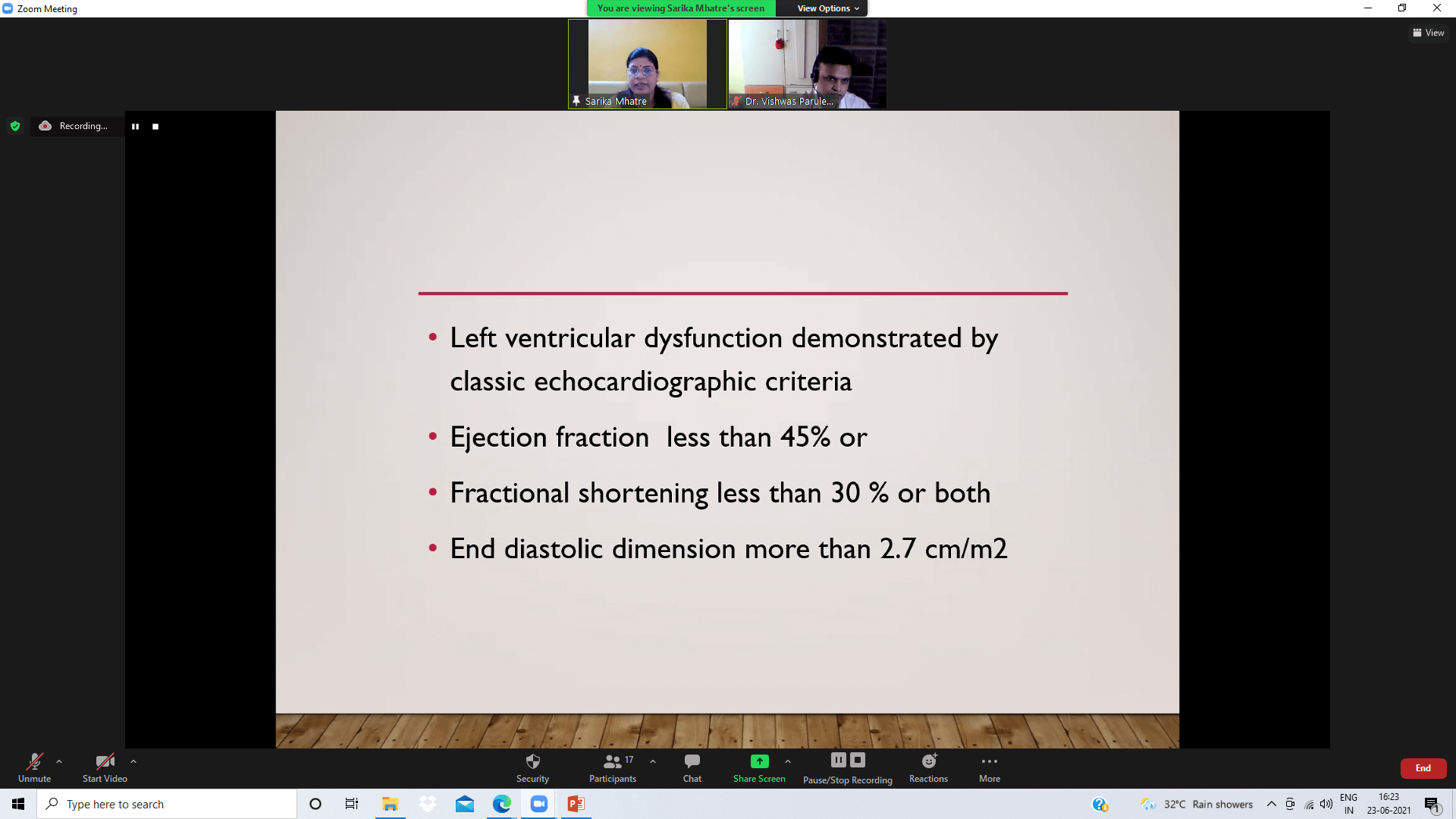Click the green encryption shield icon
Viewport: 1456px width, 819px height.
tap(15, 126)
